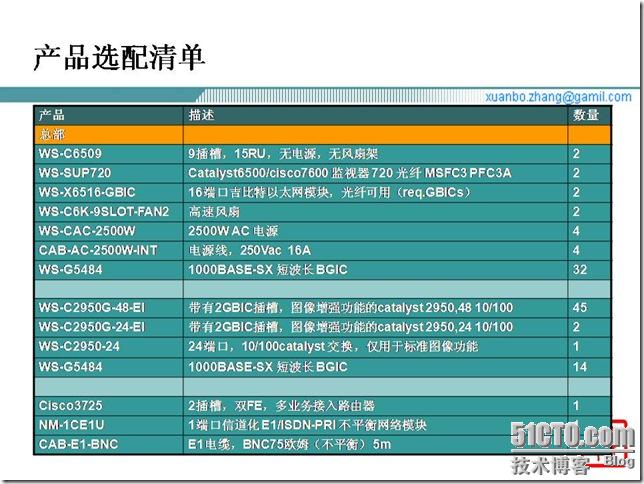The height and width of the screenshot is (484, 644).
Task: Select the Cisco3725 product cell
Action: (x=108, y=406)
